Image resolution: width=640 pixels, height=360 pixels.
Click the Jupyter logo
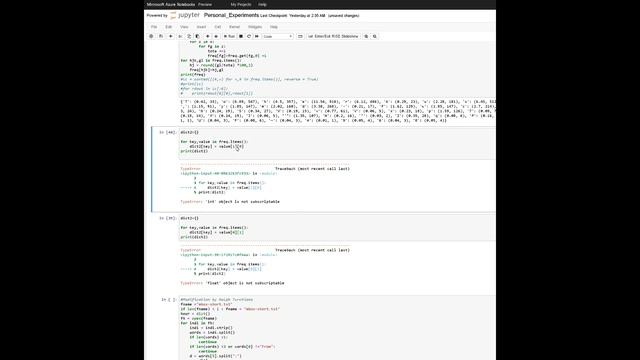185,16
